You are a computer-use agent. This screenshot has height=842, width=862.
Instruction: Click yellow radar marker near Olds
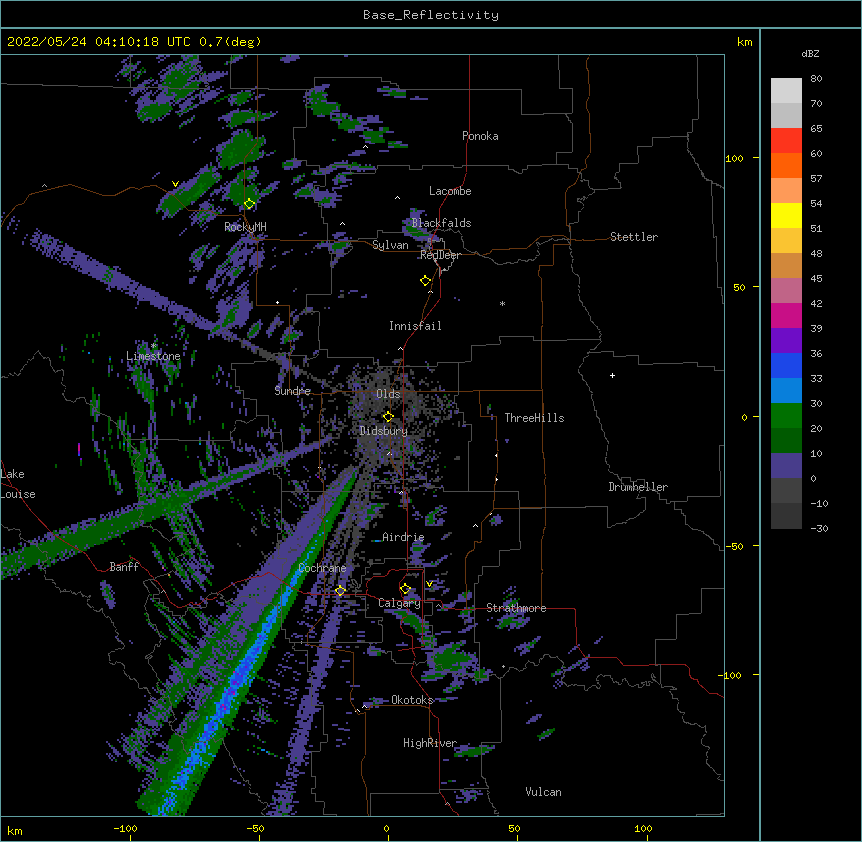388,417
